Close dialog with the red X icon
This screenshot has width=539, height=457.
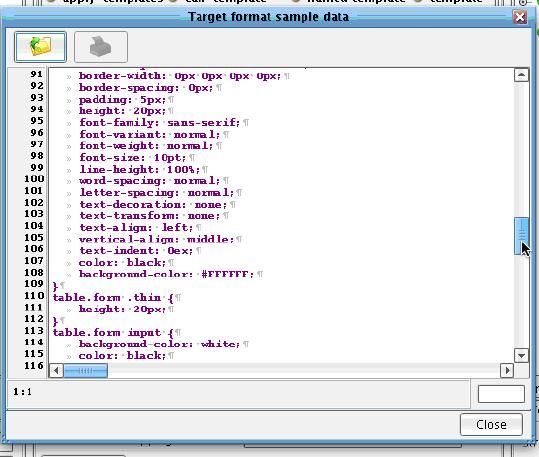[x=520, y=17]
